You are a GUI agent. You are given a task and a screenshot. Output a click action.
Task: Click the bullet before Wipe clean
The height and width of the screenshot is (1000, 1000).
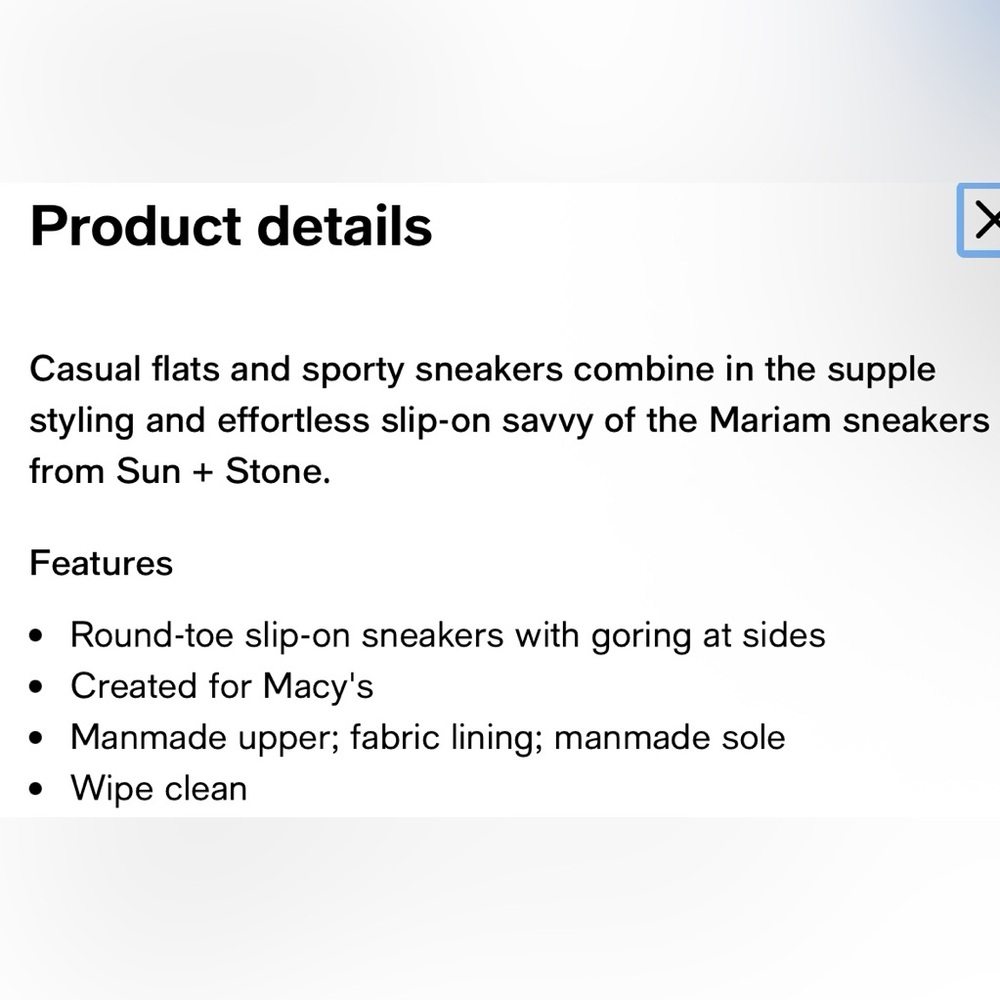36,789
